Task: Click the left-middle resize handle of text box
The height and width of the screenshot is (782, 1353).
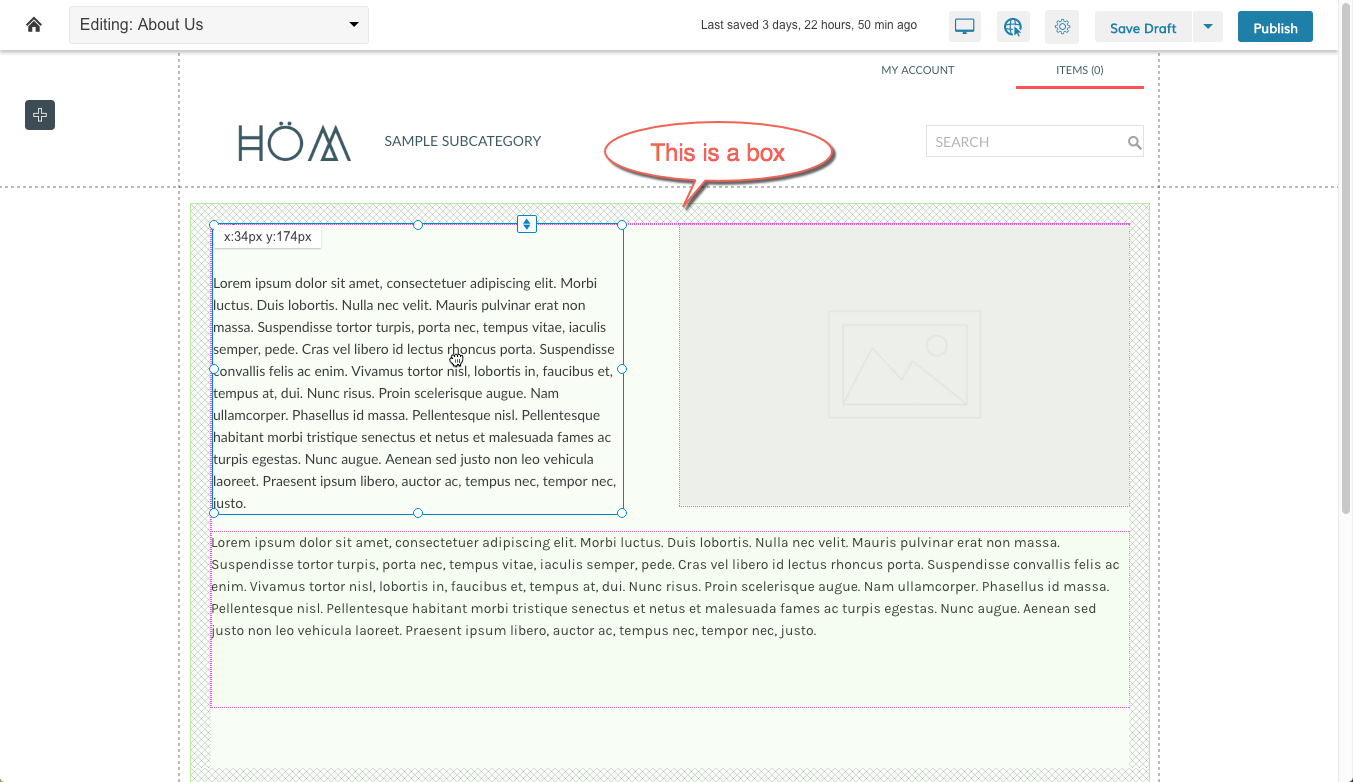Action: 213,369
